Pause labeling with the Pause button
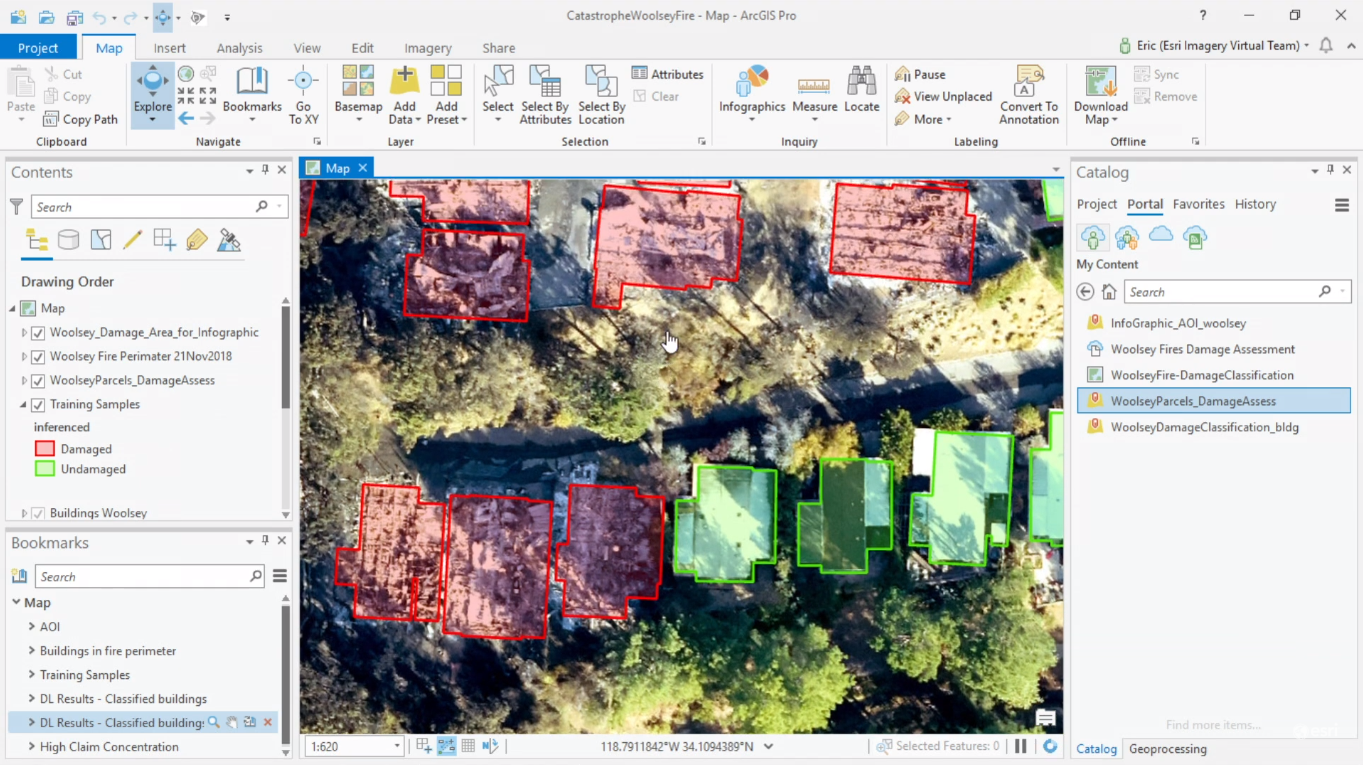This screenshot has width=1363, height=765. [x=920, y=74]
